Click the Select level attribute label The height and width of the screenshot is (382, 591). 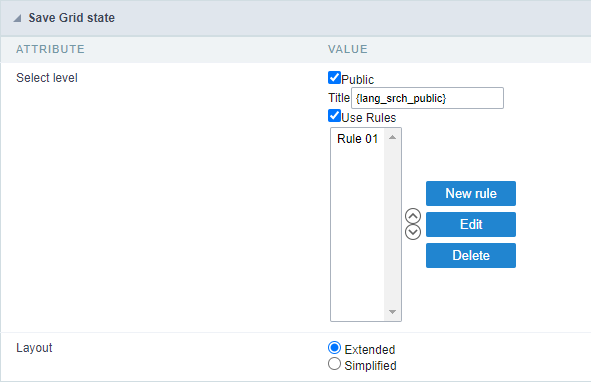[x=47, y=78]
